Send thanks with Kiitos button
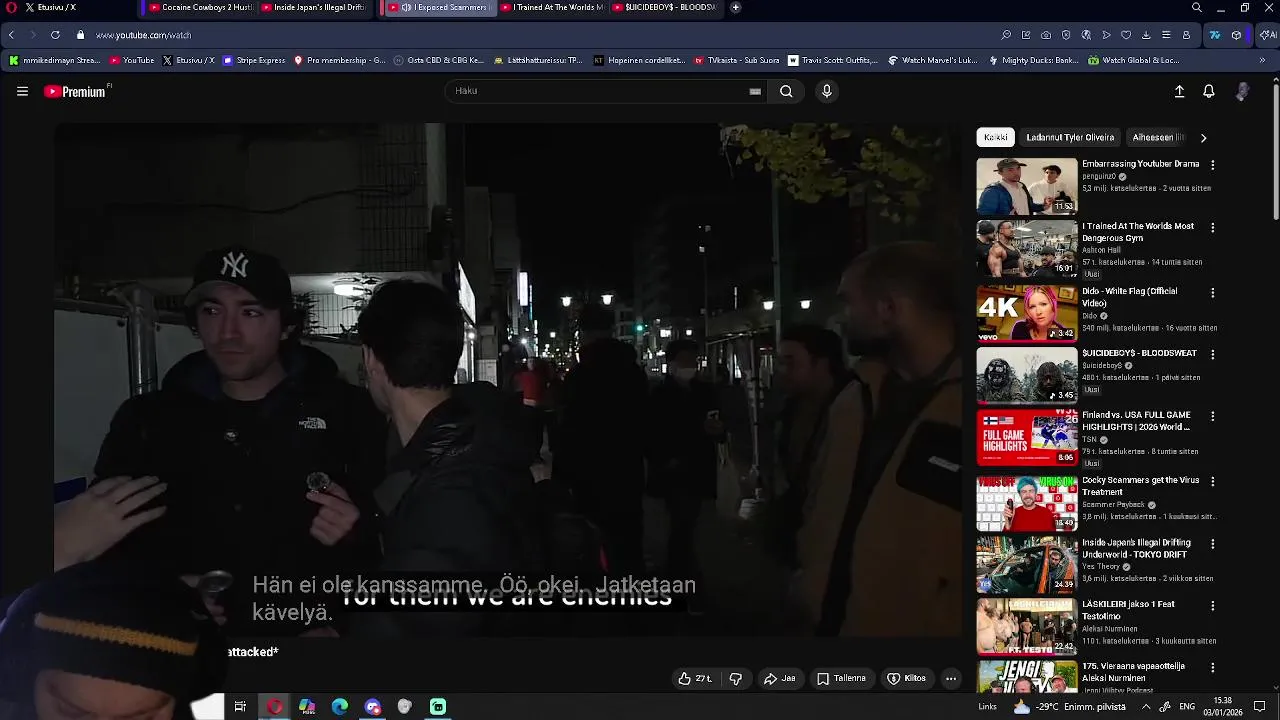Image resolution: width=1280 pixels, height=720 pixels. (x=907, y=678)
